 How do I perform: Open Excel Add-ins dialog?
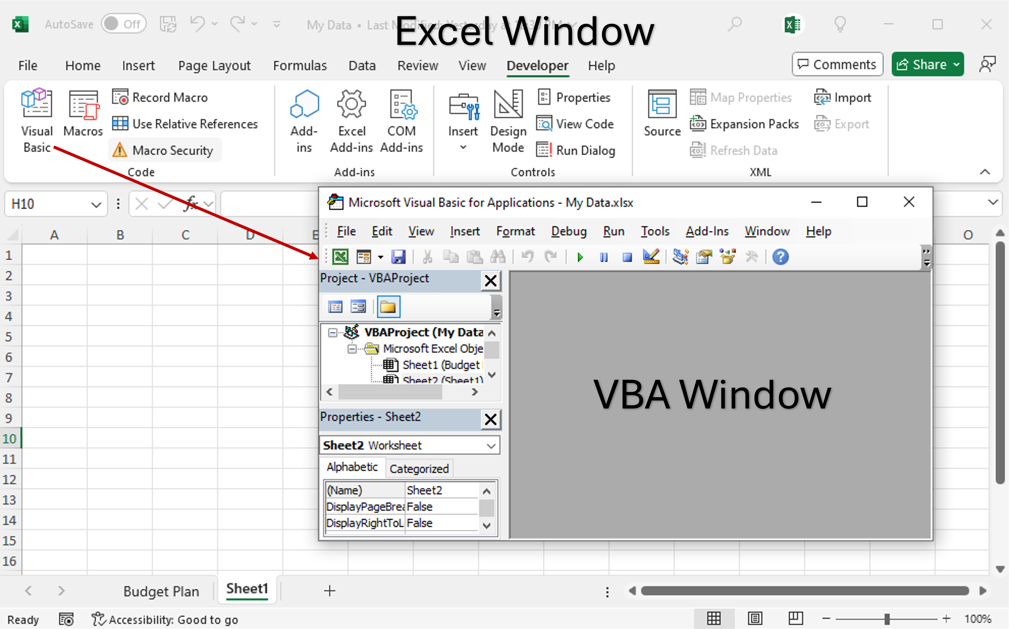[351, 121]
